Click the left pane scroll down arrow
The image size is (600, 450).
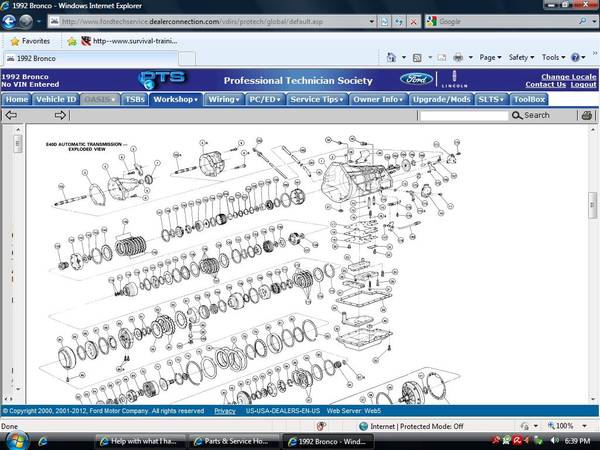click(x=18, y=390)
